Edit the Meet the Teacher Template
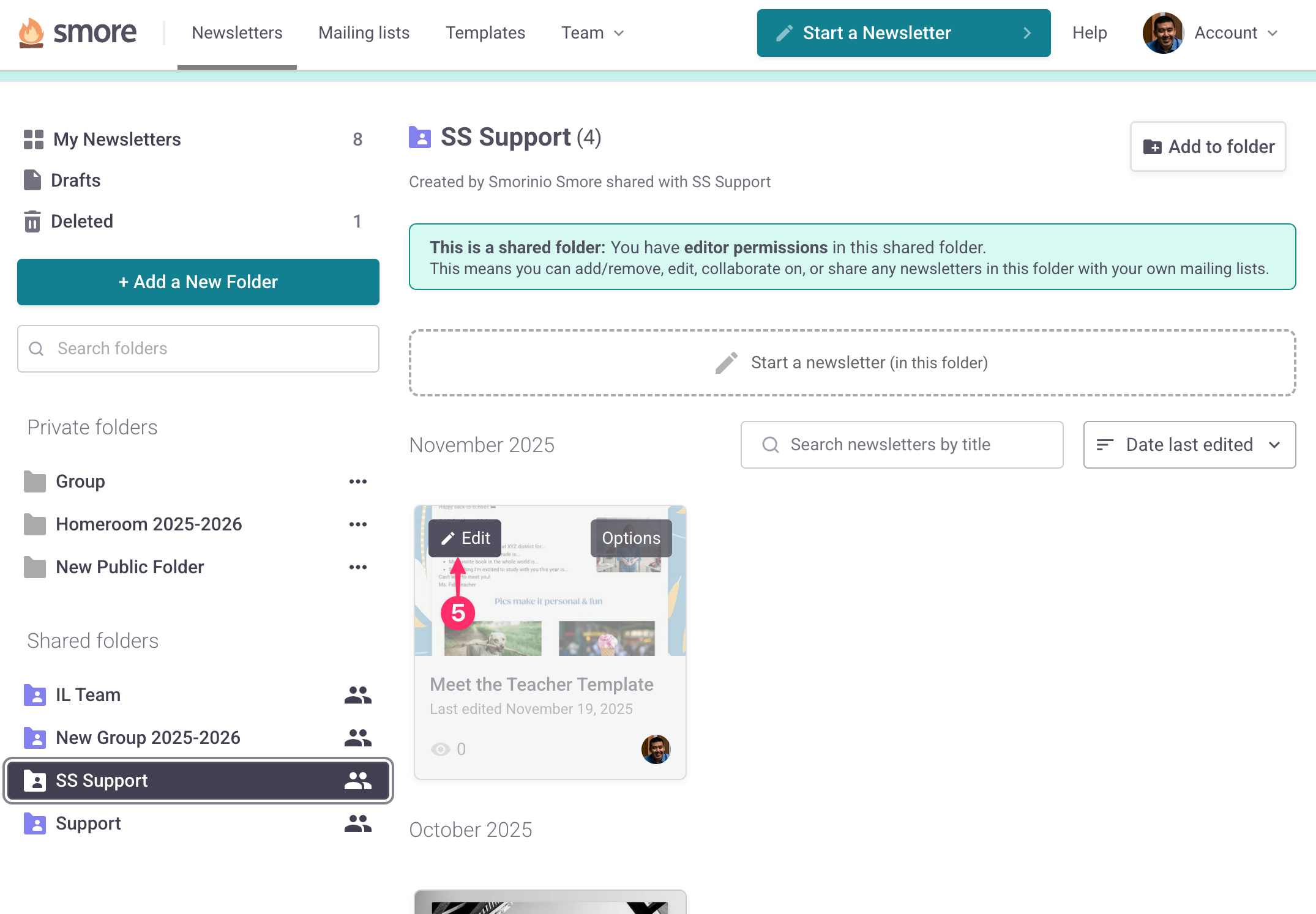1316x914 pixels. tap(465, 538)
